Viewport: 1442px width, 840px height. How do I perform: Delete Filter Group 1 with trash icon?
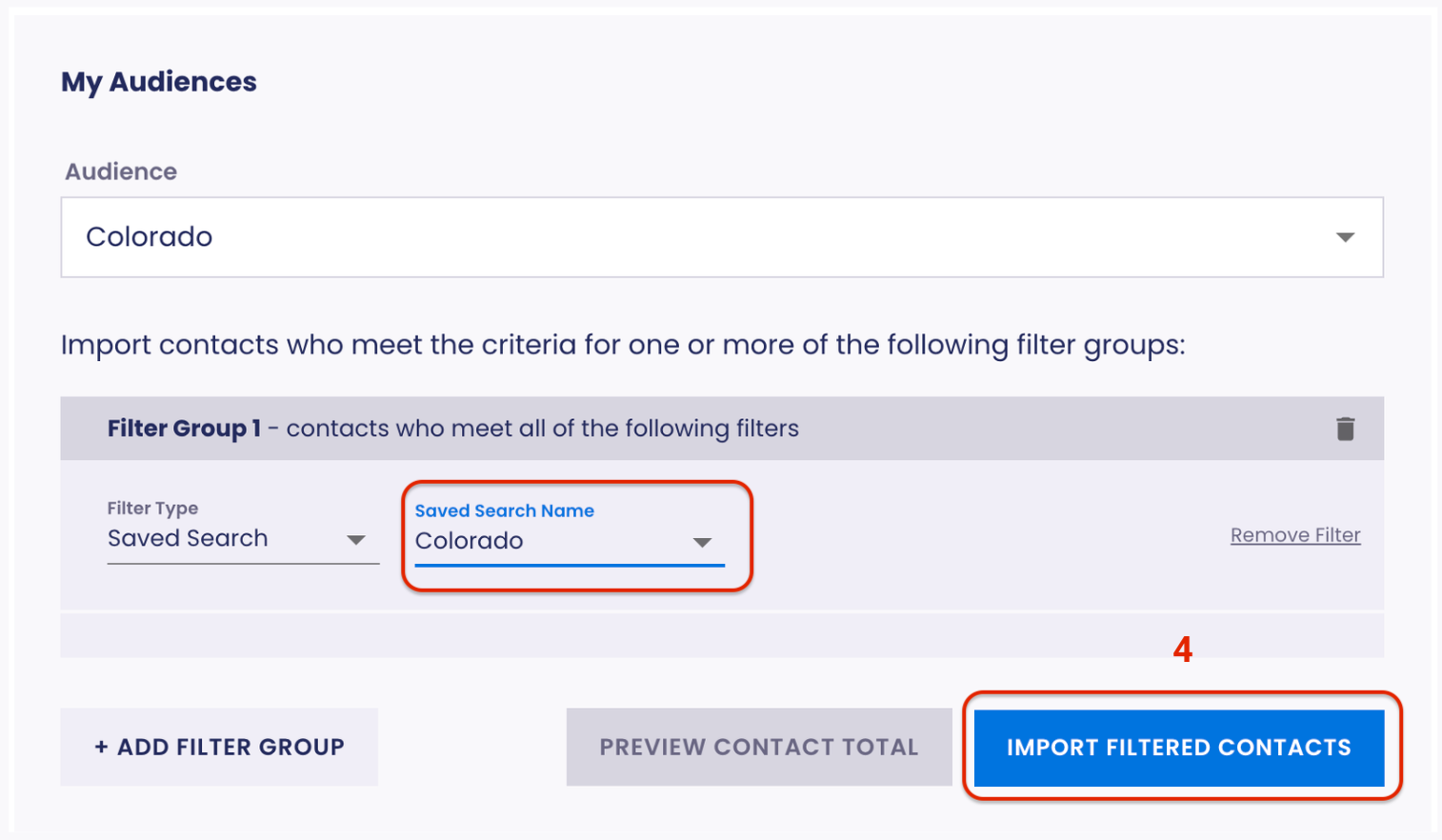[x=1345, y=429]
